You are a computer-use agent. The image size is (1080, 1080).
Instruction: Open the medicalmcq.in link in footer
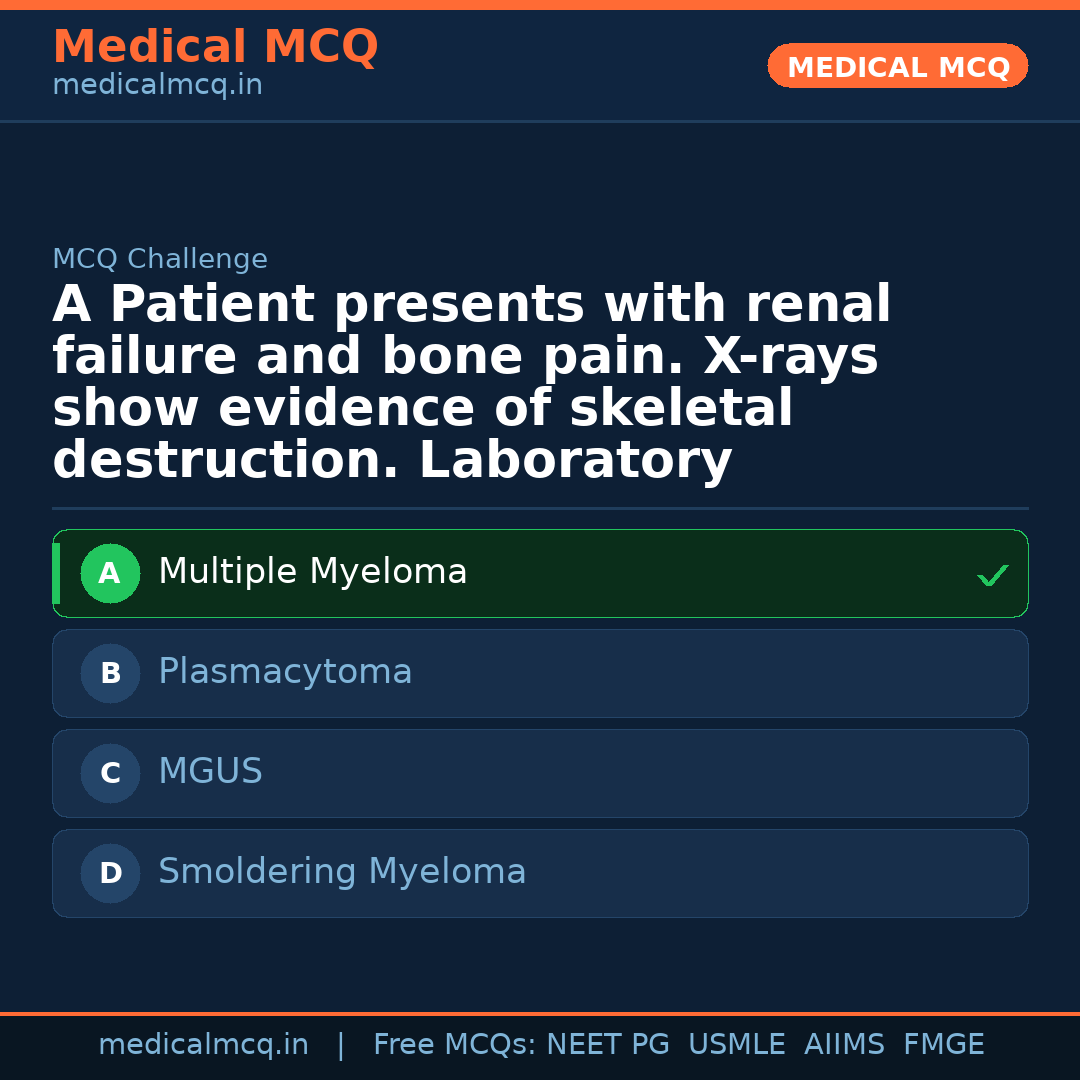click(203, 1045)
